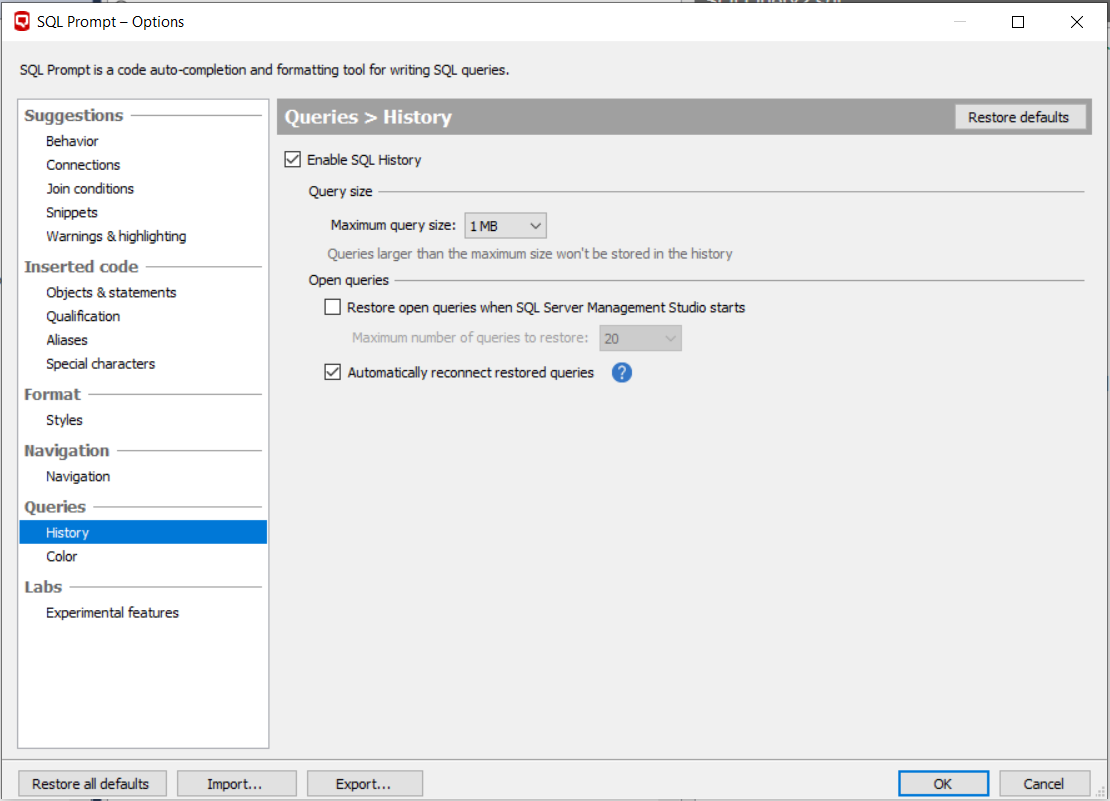
Task: Open Special characters options
Action: click(101, 364)
